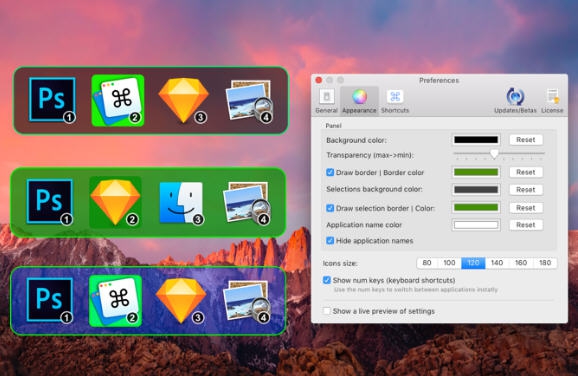This screenshot has height=376, width=578.
Task: Open the Updates/Betas tab
Action: coord(515,101)
